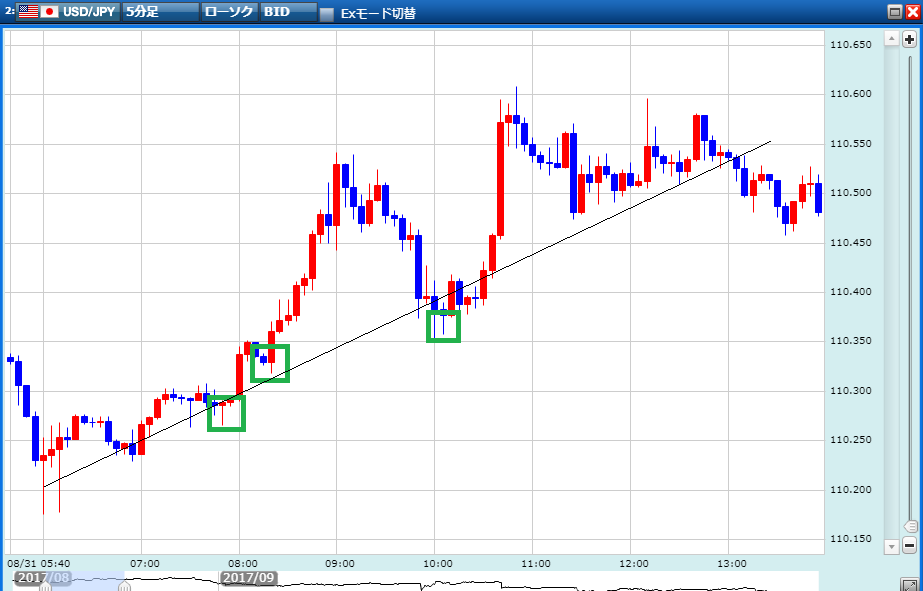This screenshot has height=591, width=923.
Task: Click the 07:00 time axis label
Action: click(145, 563)
